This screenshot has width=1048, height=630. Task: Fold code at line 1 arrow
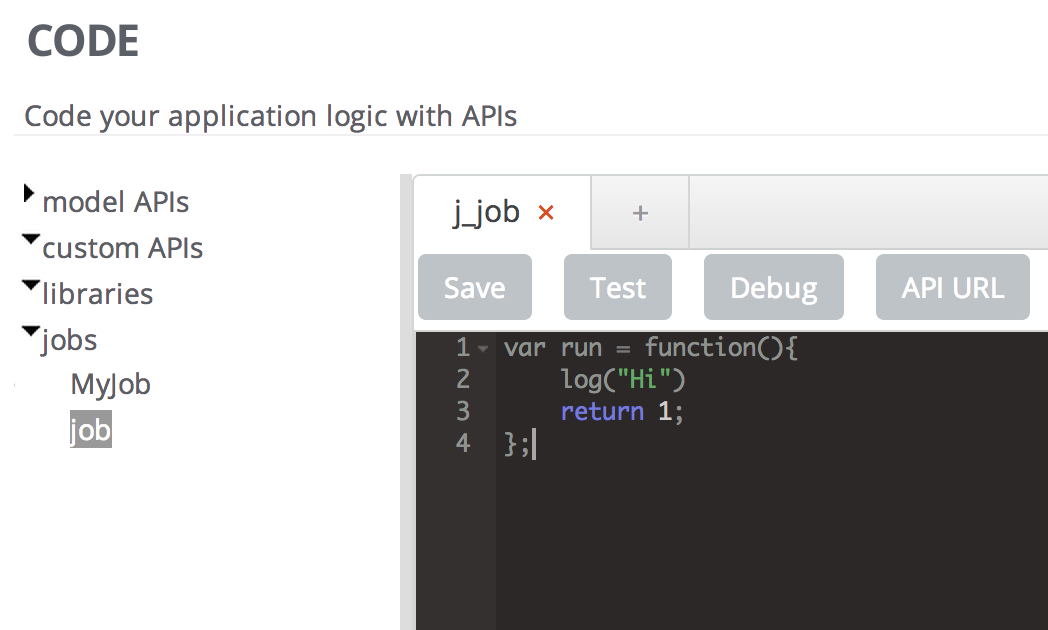tap(483, 348)
